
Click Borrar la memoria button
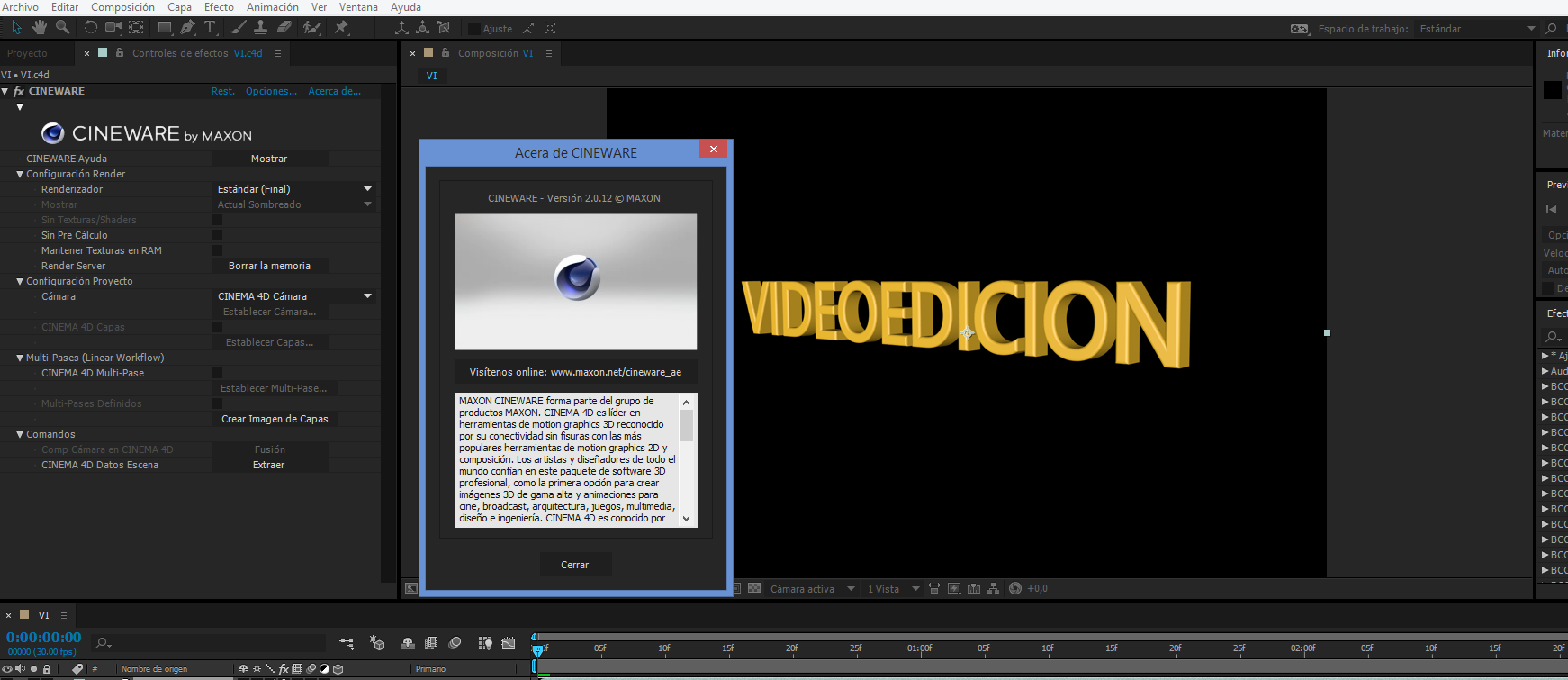269,266
